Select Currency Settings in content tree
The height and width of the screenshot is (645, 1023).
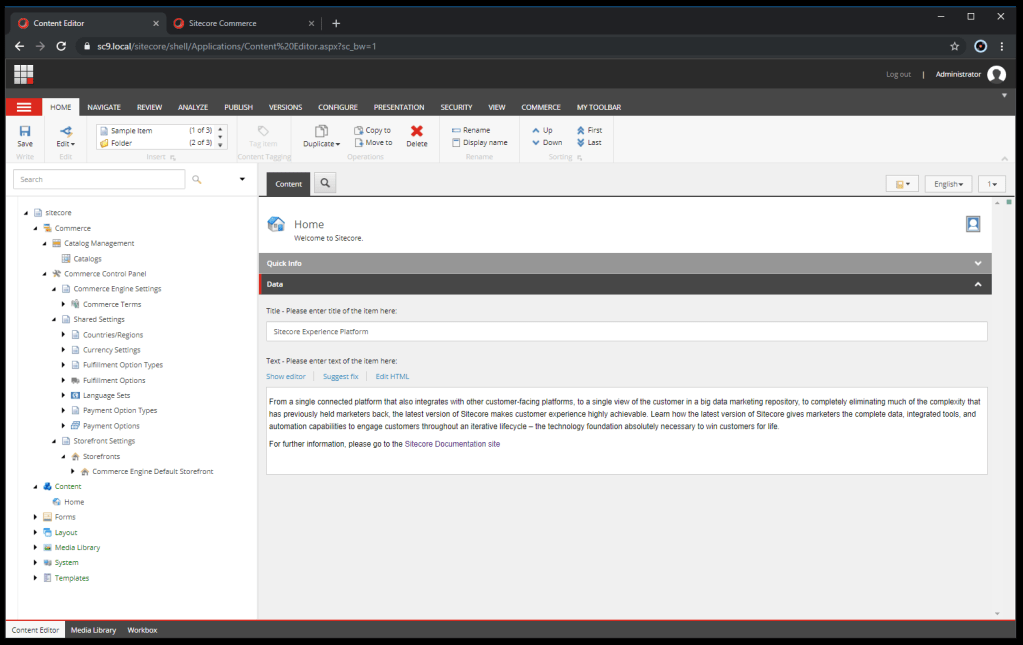pos(111,350)
